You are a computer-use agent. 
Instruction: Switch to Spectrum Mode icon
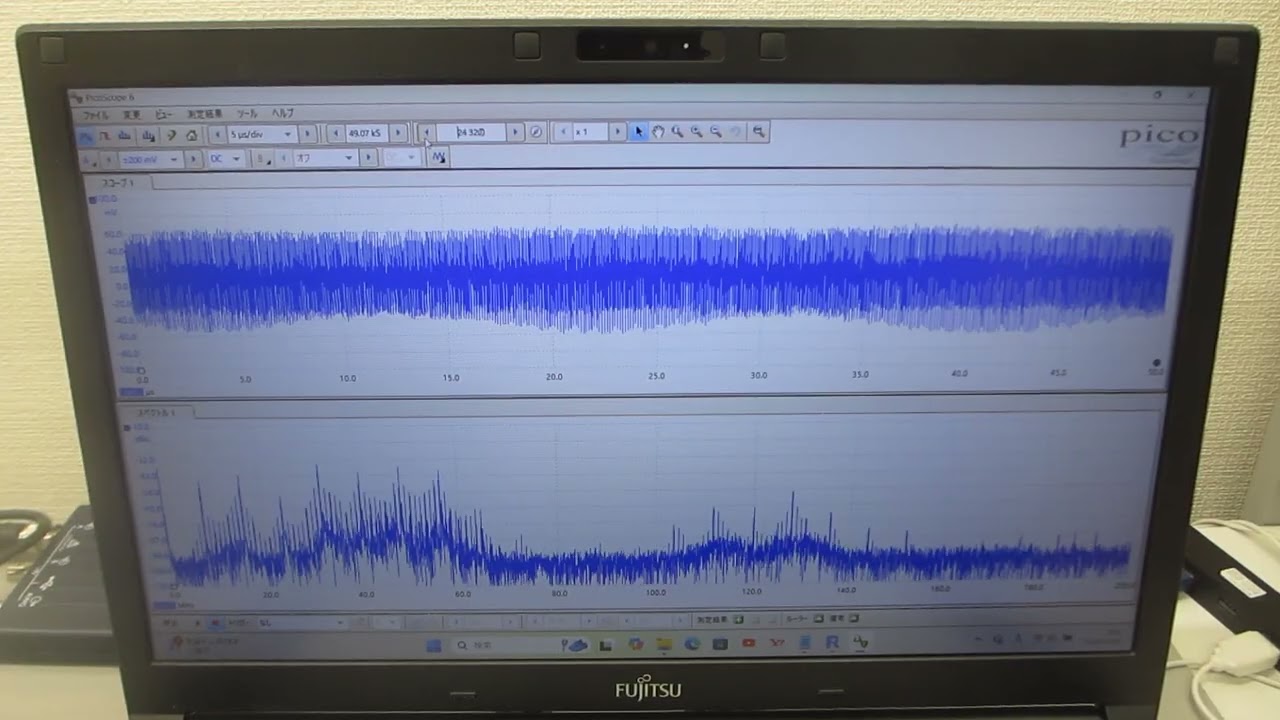tap(124, 135)
